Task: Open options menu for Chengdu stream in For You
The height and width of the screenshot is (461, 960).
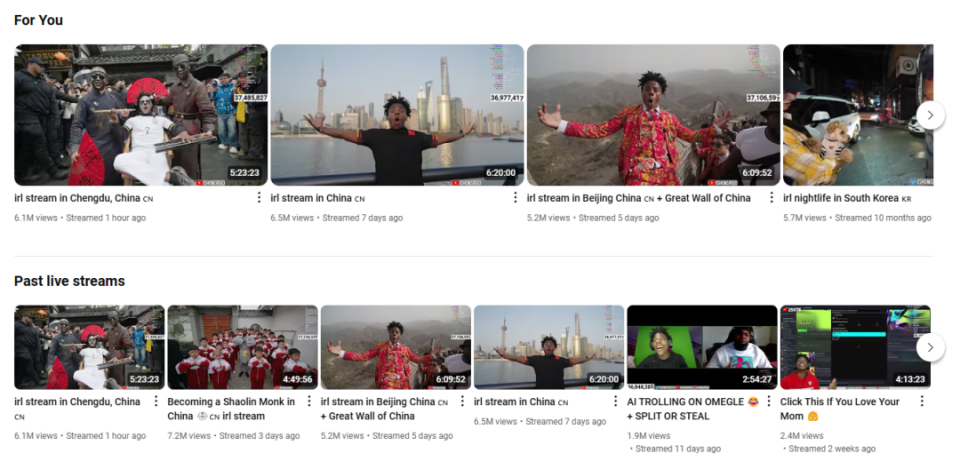Action: (258, 197)
